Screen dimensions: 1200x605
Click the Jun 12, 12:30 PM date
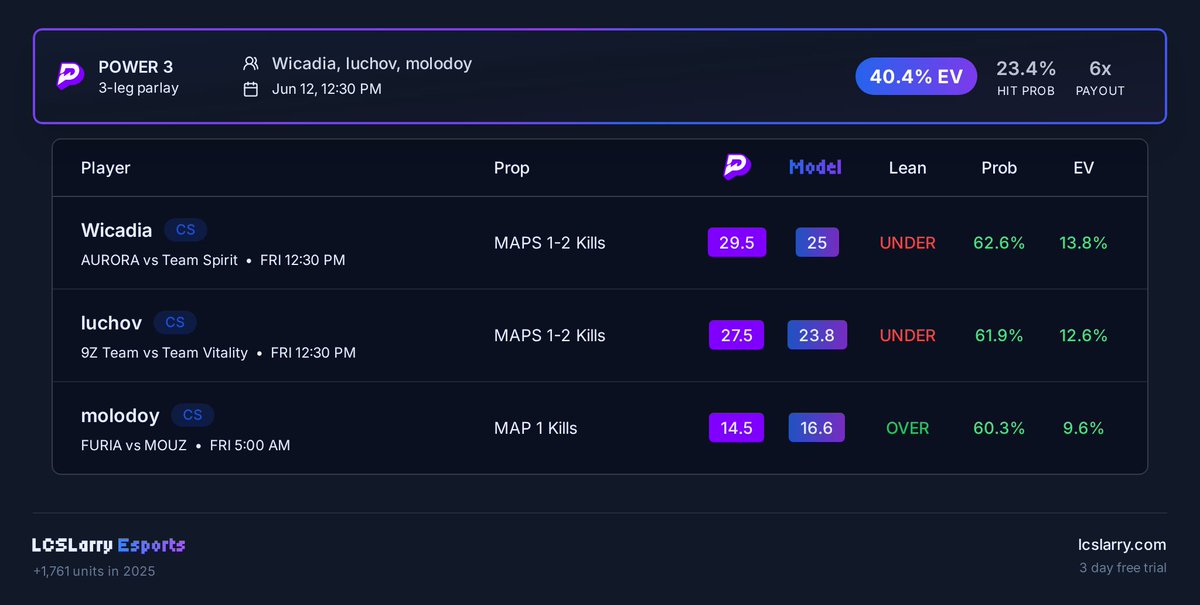click(x=326, y=89)
